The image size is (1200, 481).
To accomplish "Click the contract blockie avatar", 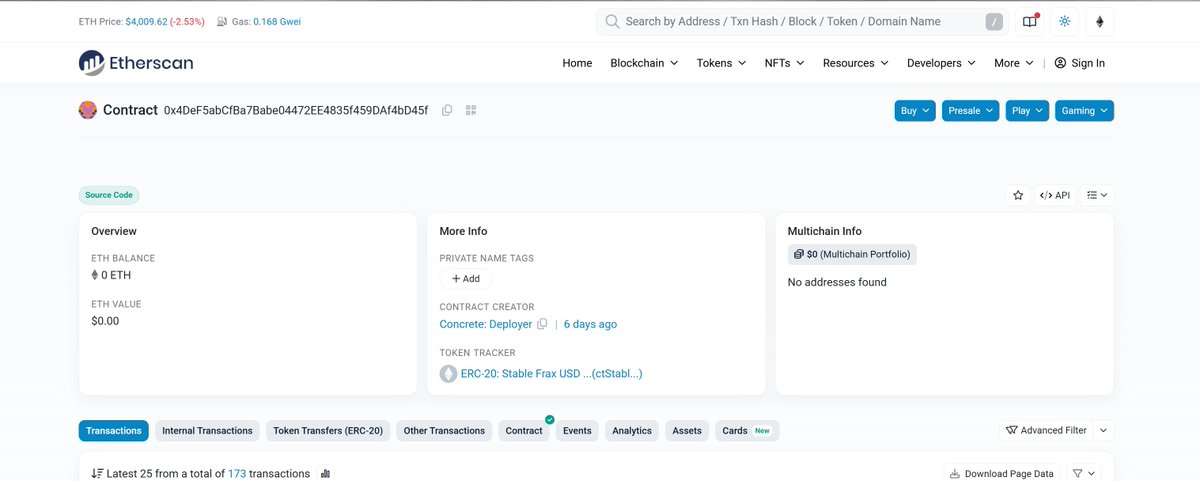I will (88, 110).
